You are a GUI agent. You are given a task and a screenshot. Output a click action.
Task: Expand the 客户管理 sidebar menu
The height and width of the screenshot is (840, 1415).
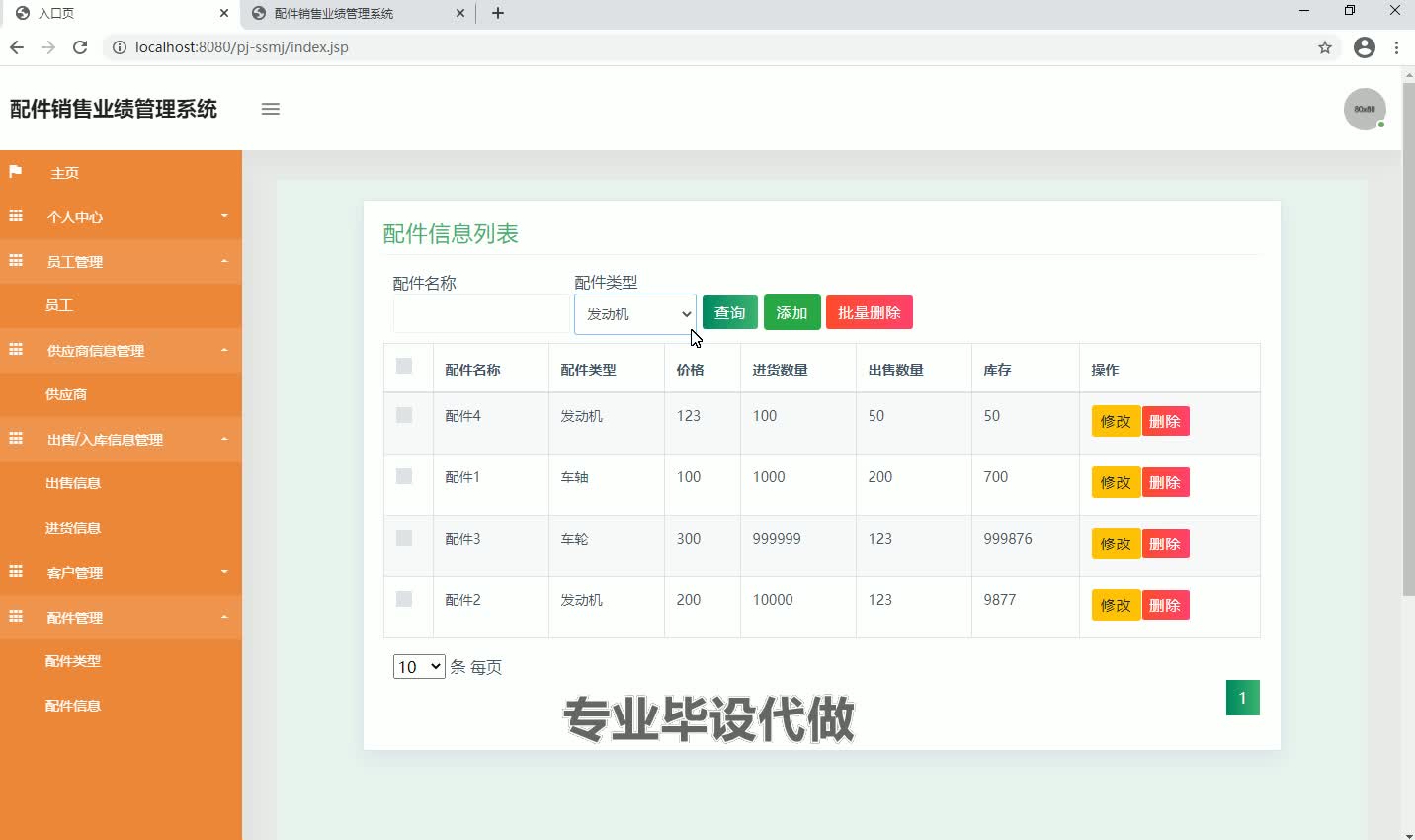tap(121, 572)
